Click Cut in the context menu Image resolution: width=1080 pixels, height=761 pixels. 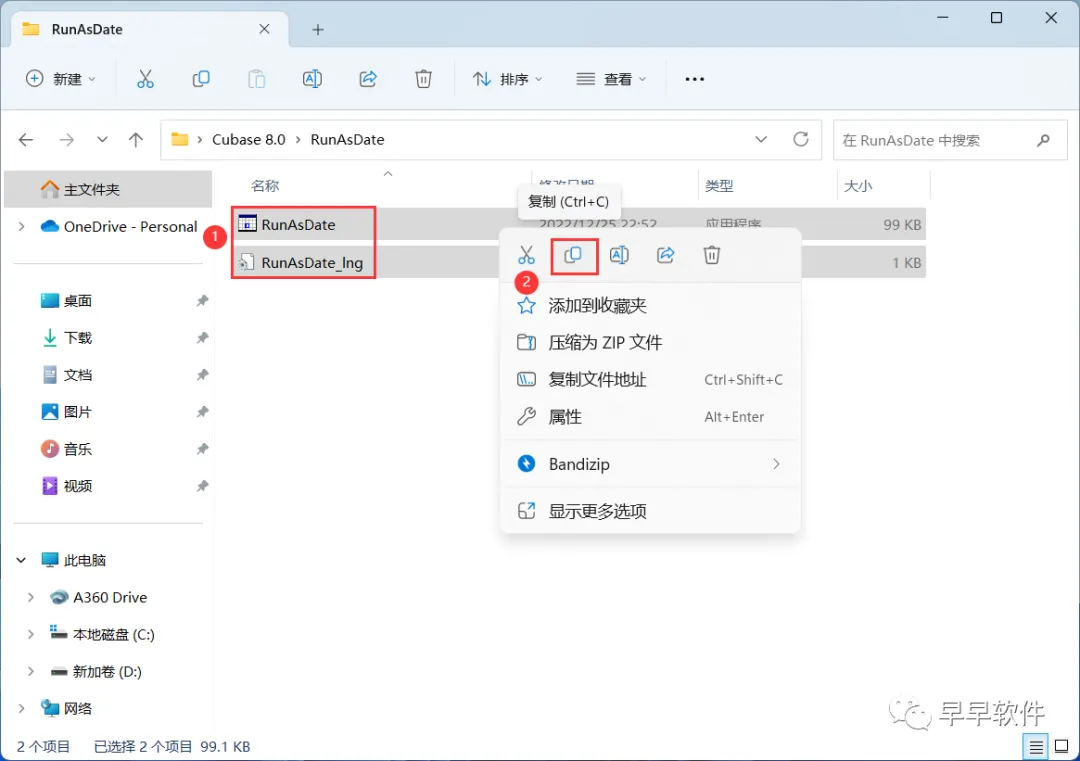point(526,256)
